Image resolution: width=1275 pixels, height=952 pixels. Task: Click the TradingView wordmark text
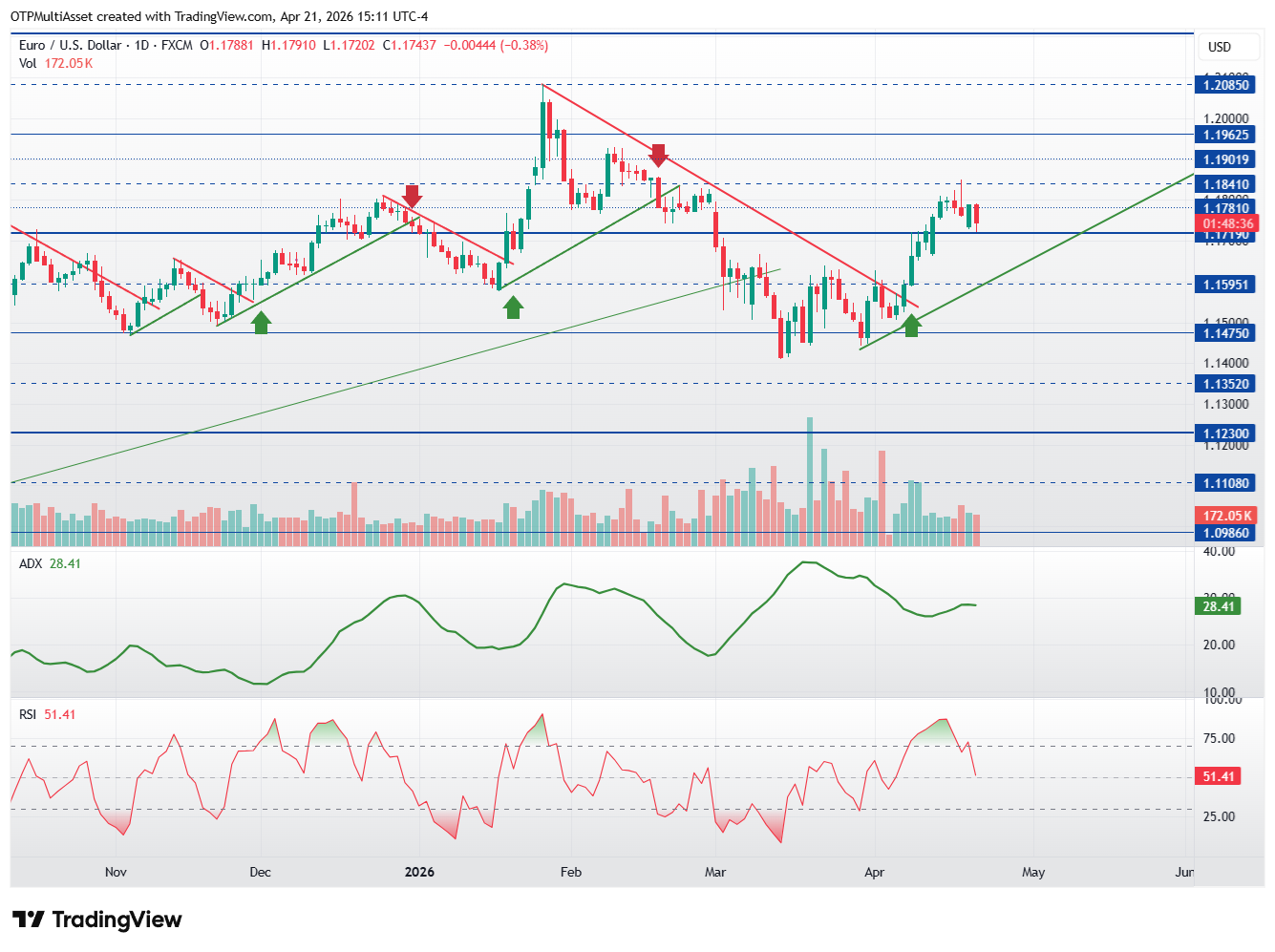coord(117,920)
